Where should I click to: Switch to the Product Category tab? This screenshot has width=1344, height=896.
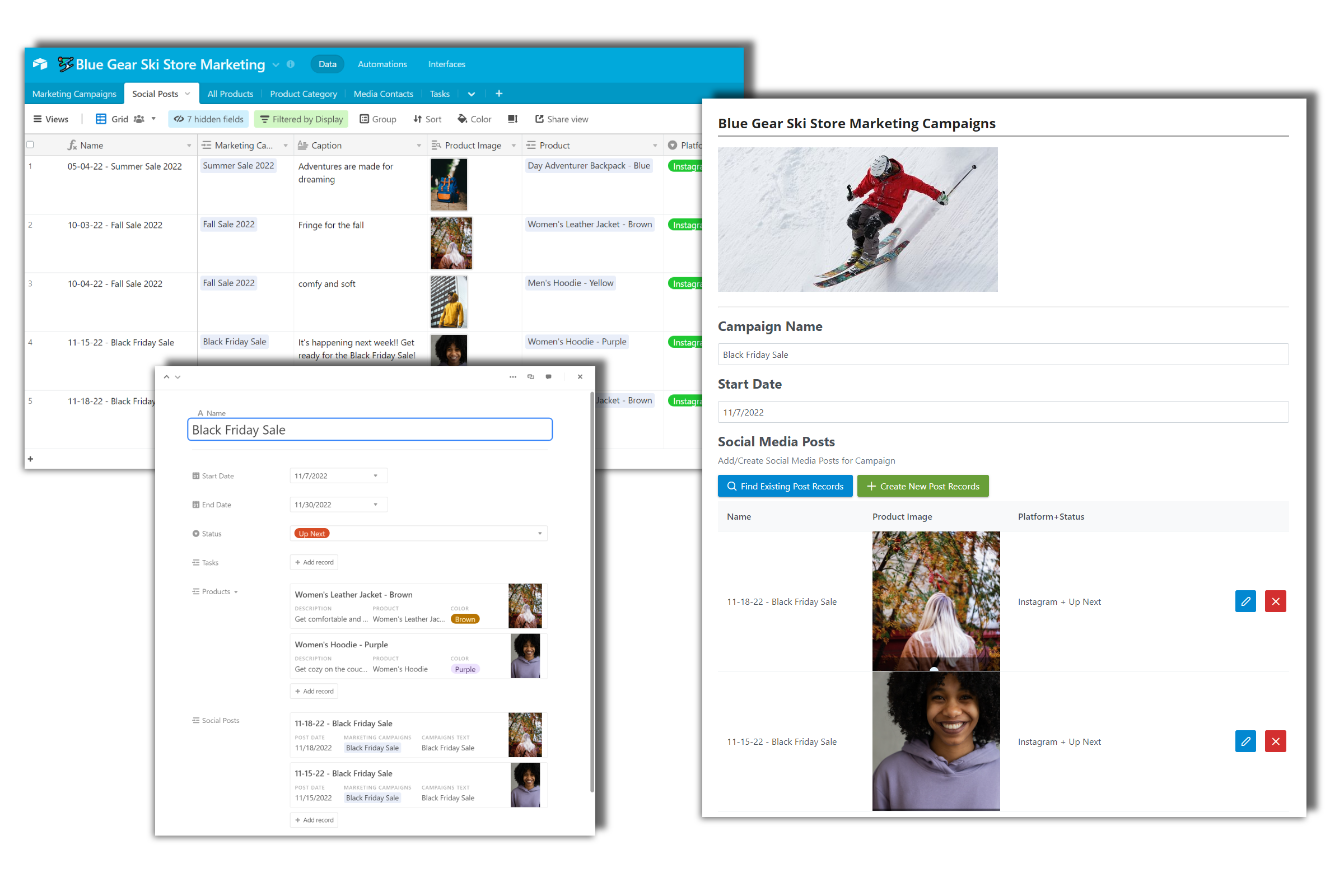point(305,94)
